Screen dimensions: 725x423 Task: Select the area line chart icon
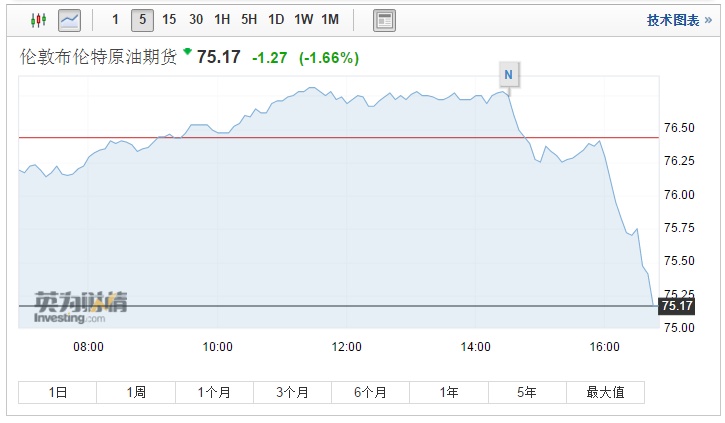pos(69,20)
